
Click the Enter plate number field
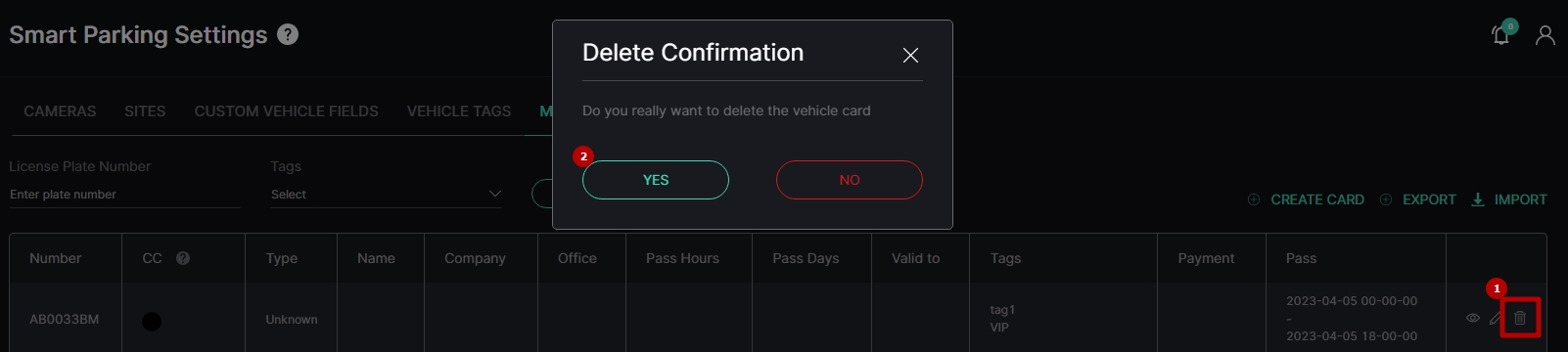[124, 195]
